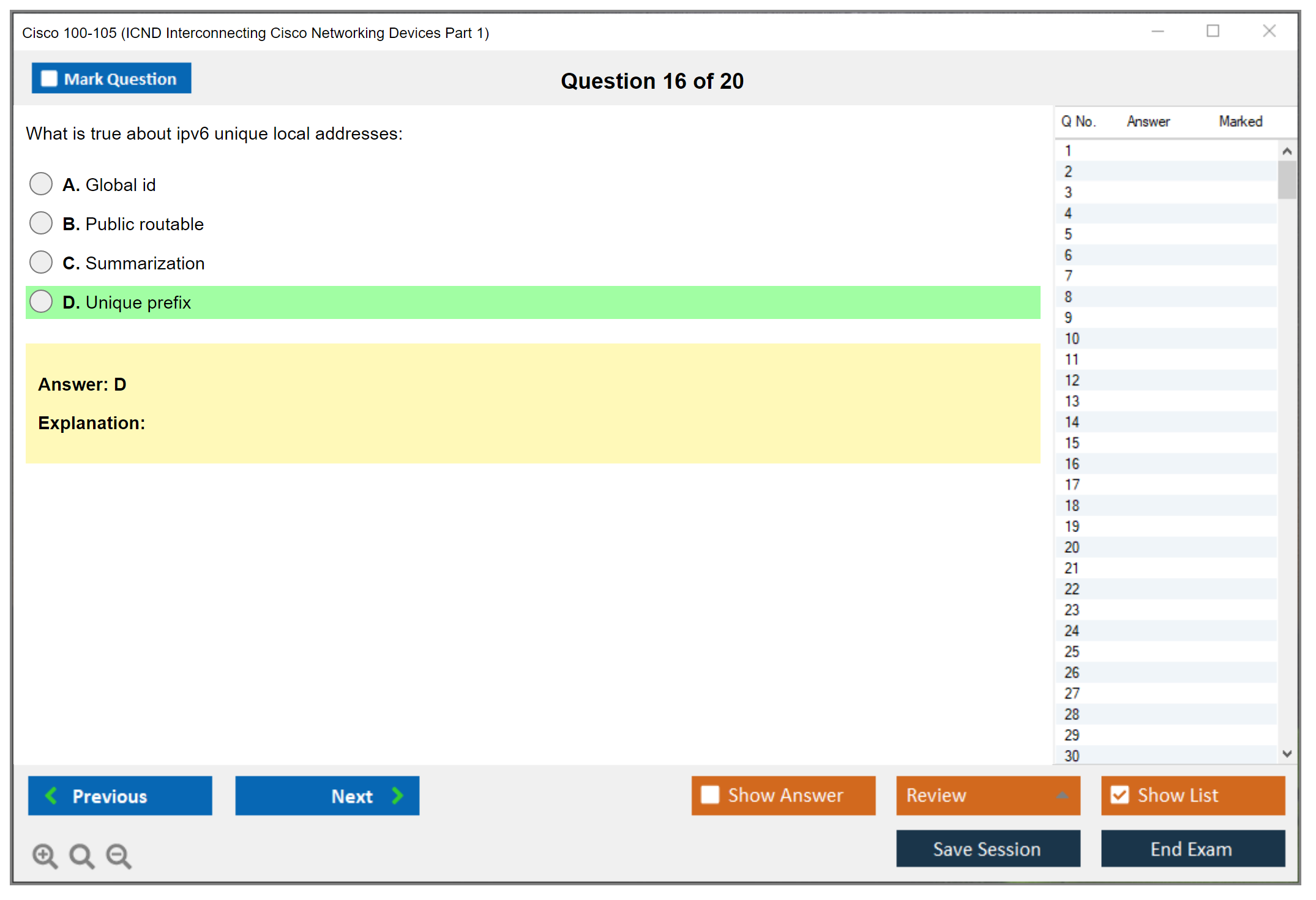
Task: Choose option B Public routable
Action: (41, 223)
